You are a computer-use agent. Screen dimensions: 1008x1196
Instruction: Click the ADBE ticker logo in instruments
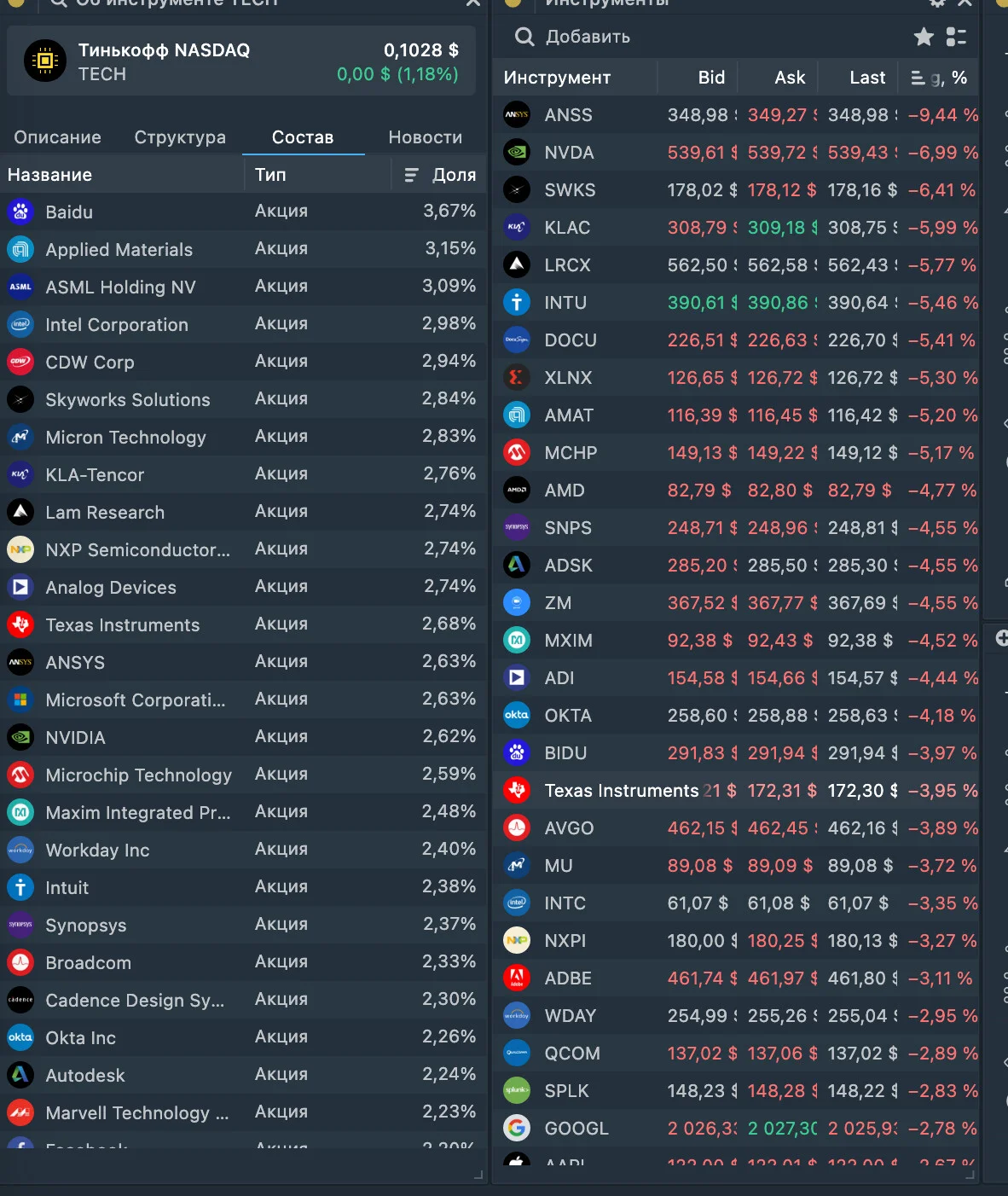pos(517,978)
